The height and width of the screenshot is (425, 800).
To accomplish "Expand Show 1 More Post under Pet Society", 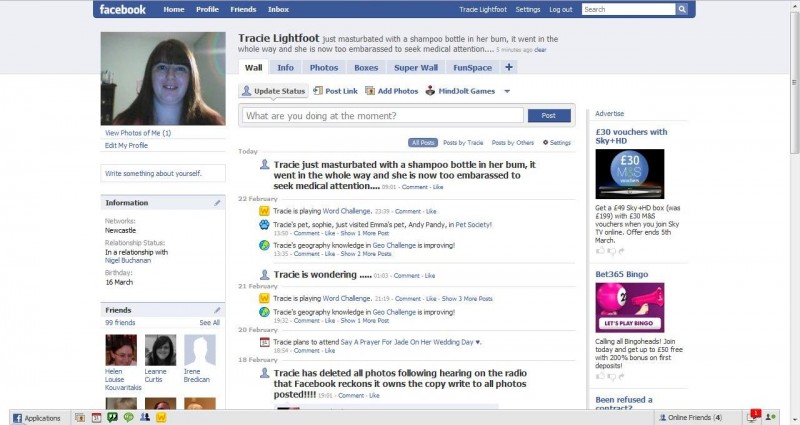I will 365,233.
